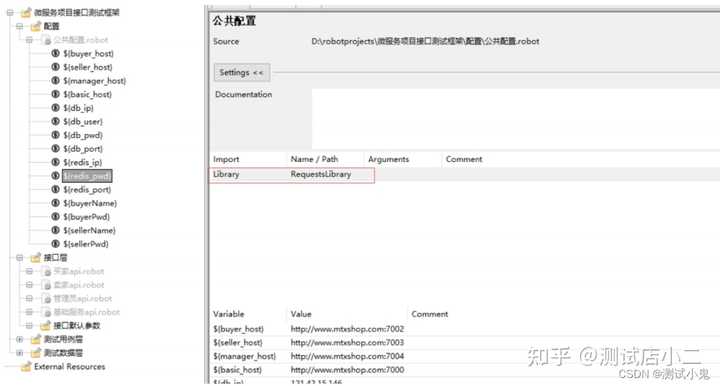Select ${seller_host} cell in variable table
Viewport: 720px width, 386px height.
pos(238,342)
